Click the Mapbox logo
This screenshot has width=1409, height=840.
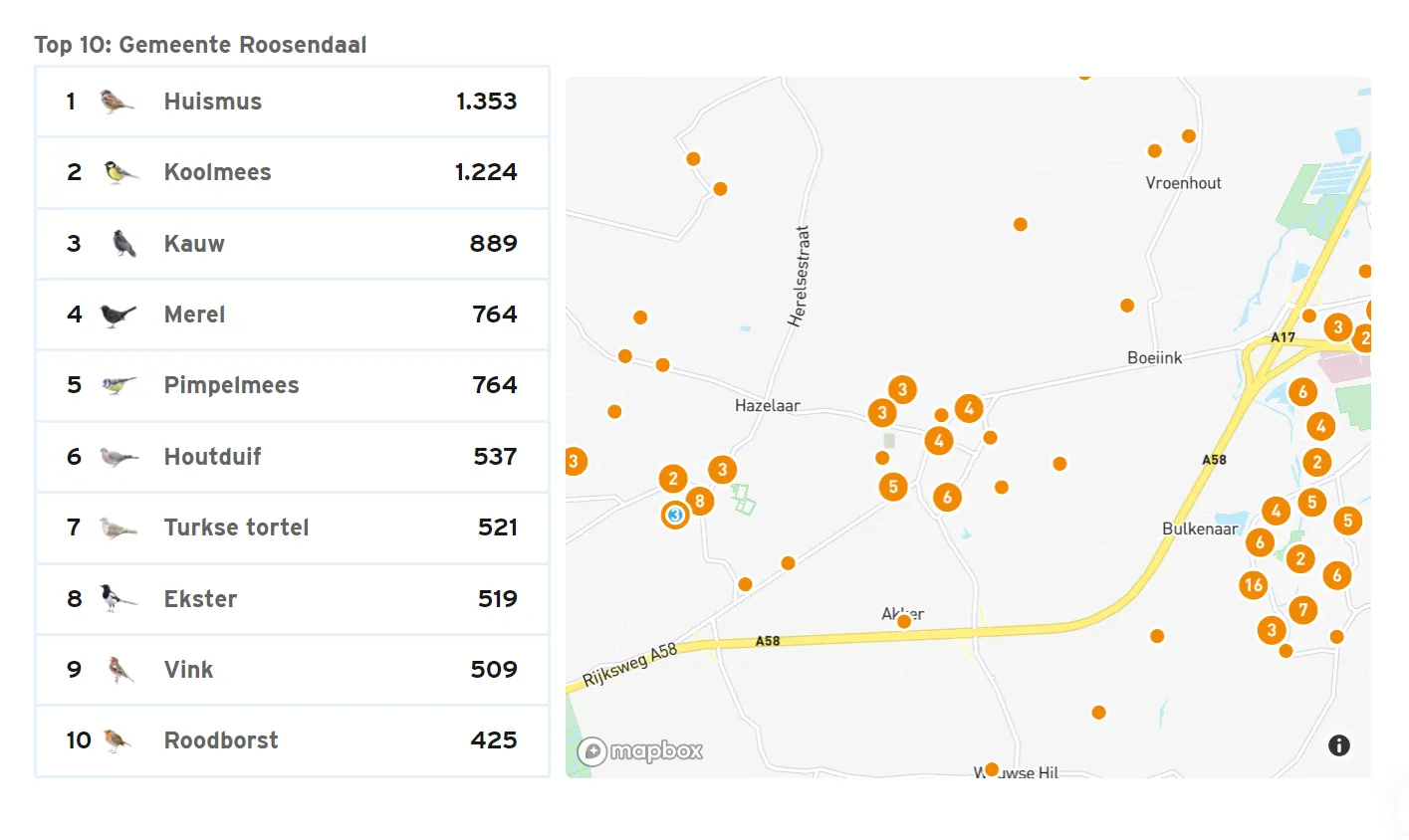[640, 750]
